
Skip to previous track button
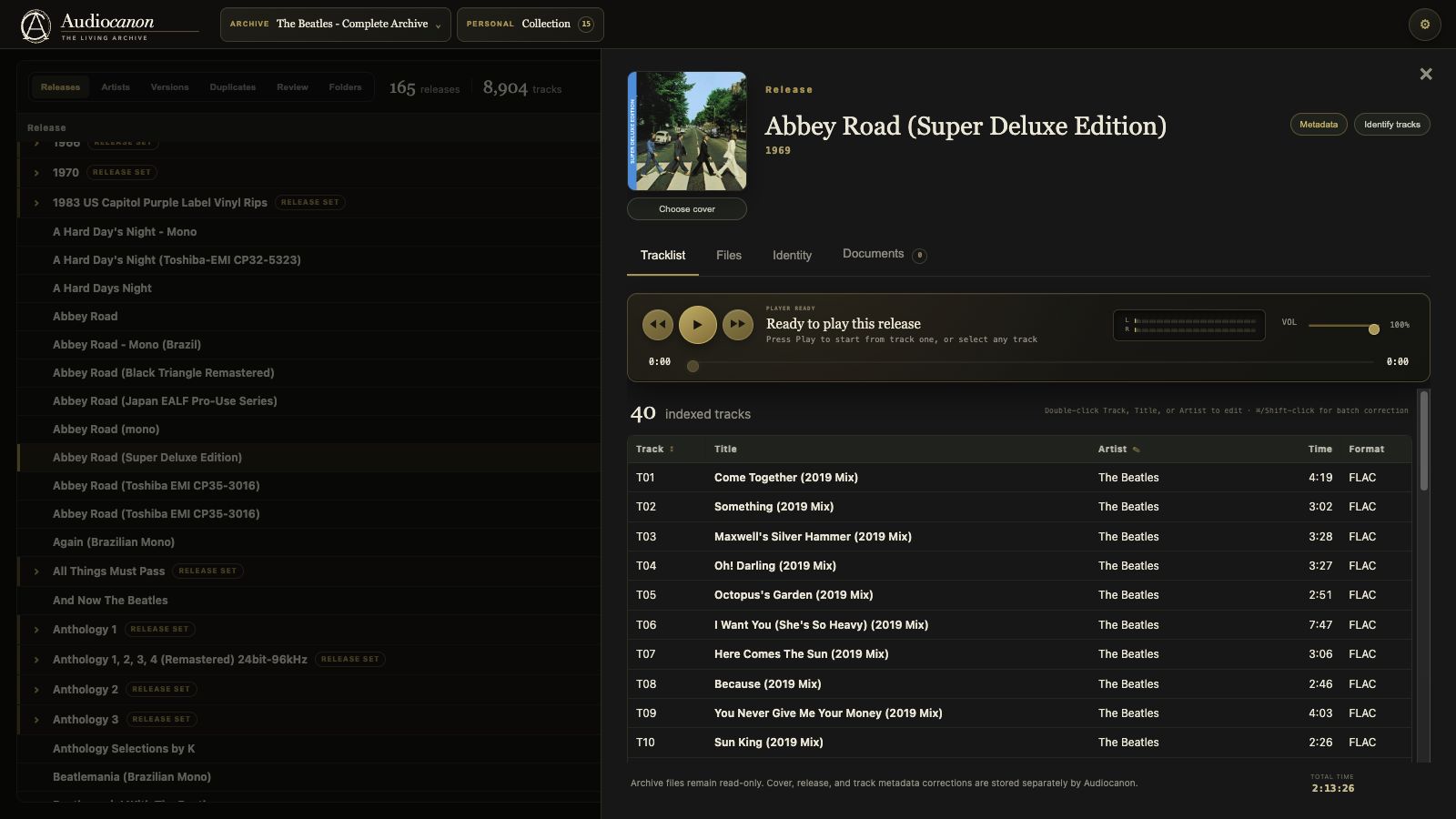[658, 324]
